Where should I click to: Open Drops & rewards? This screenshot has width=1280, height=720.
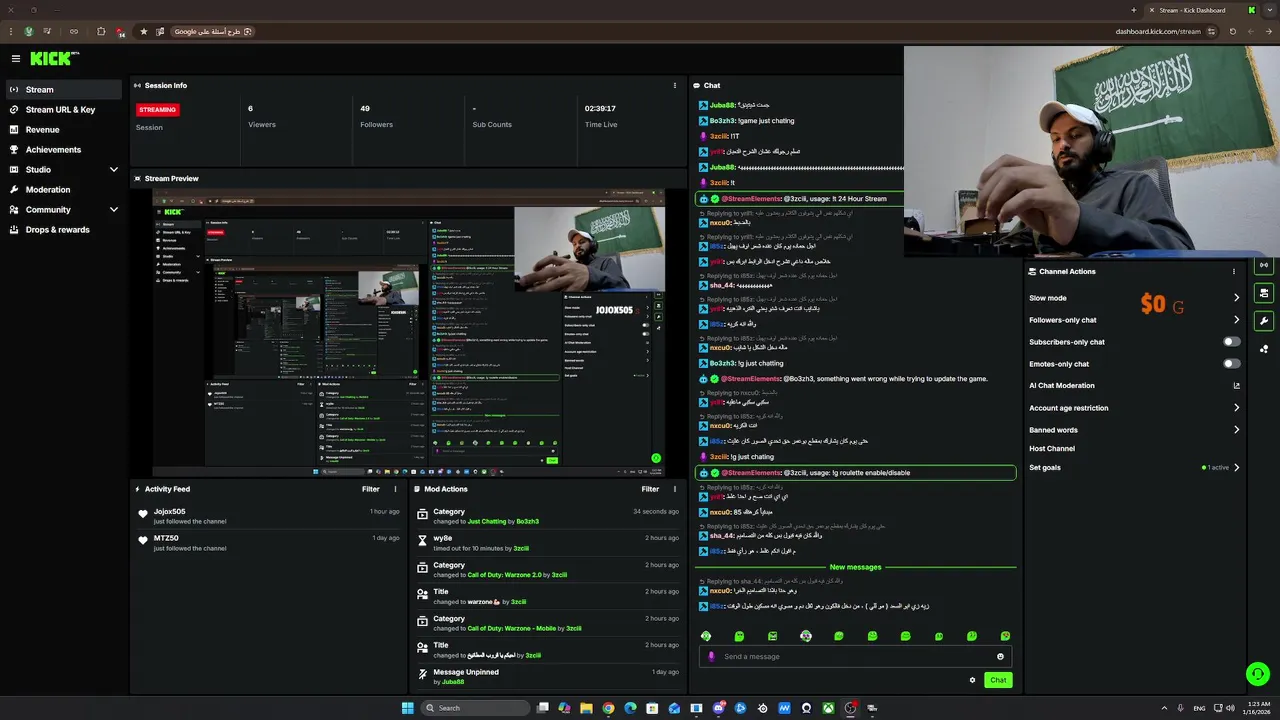pos(64,230)
